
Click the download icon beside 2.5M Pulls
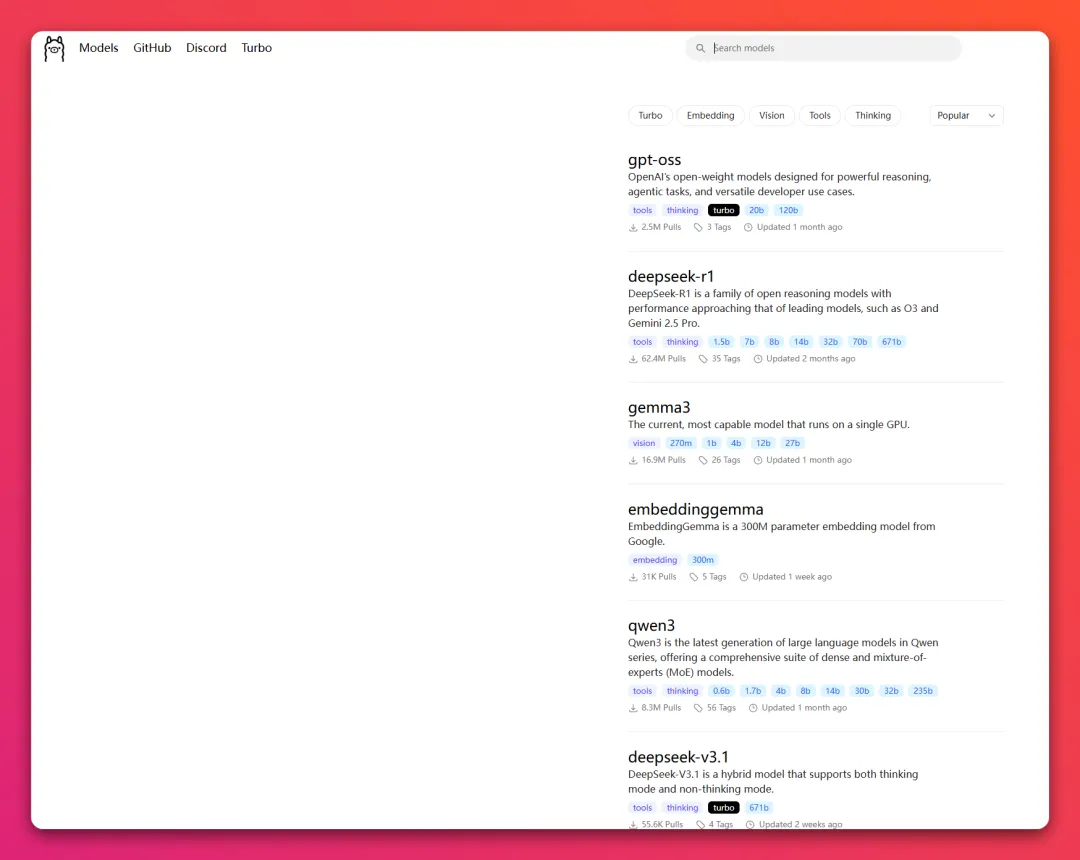[x=633, y=227]
